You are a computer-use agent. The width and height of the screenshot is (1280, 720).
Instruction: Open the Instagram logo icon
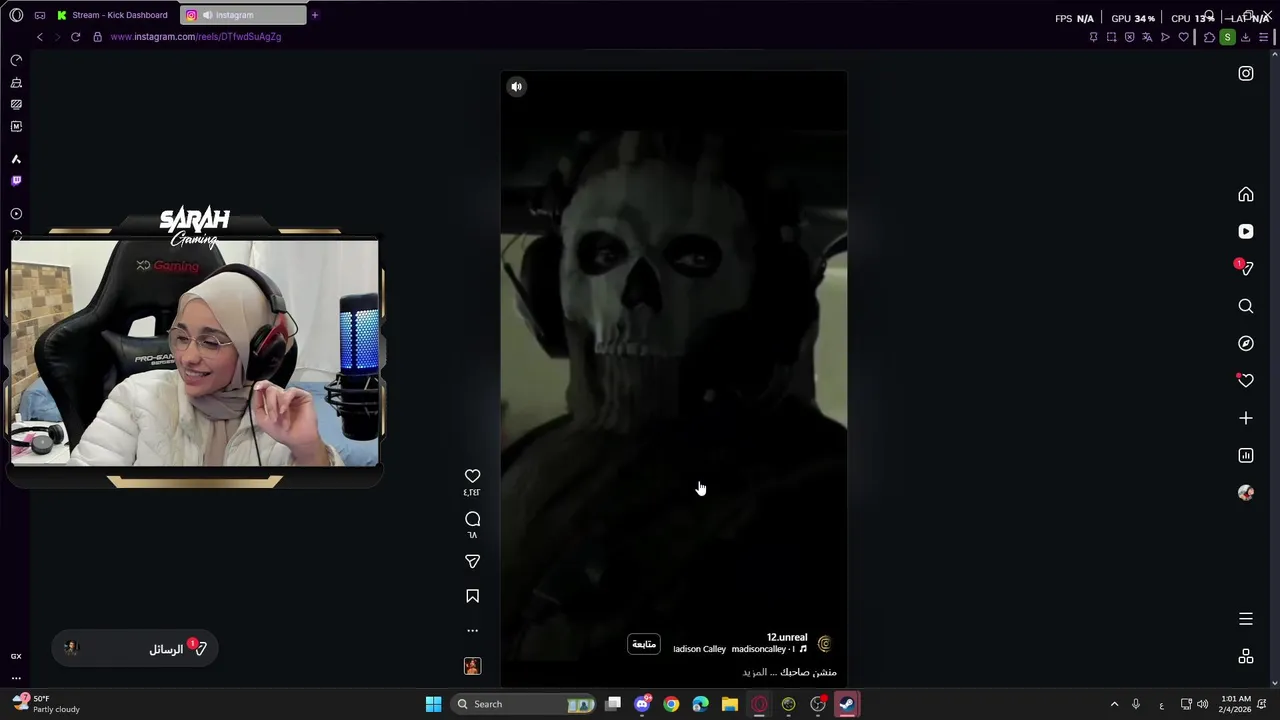pos(1245,73)
